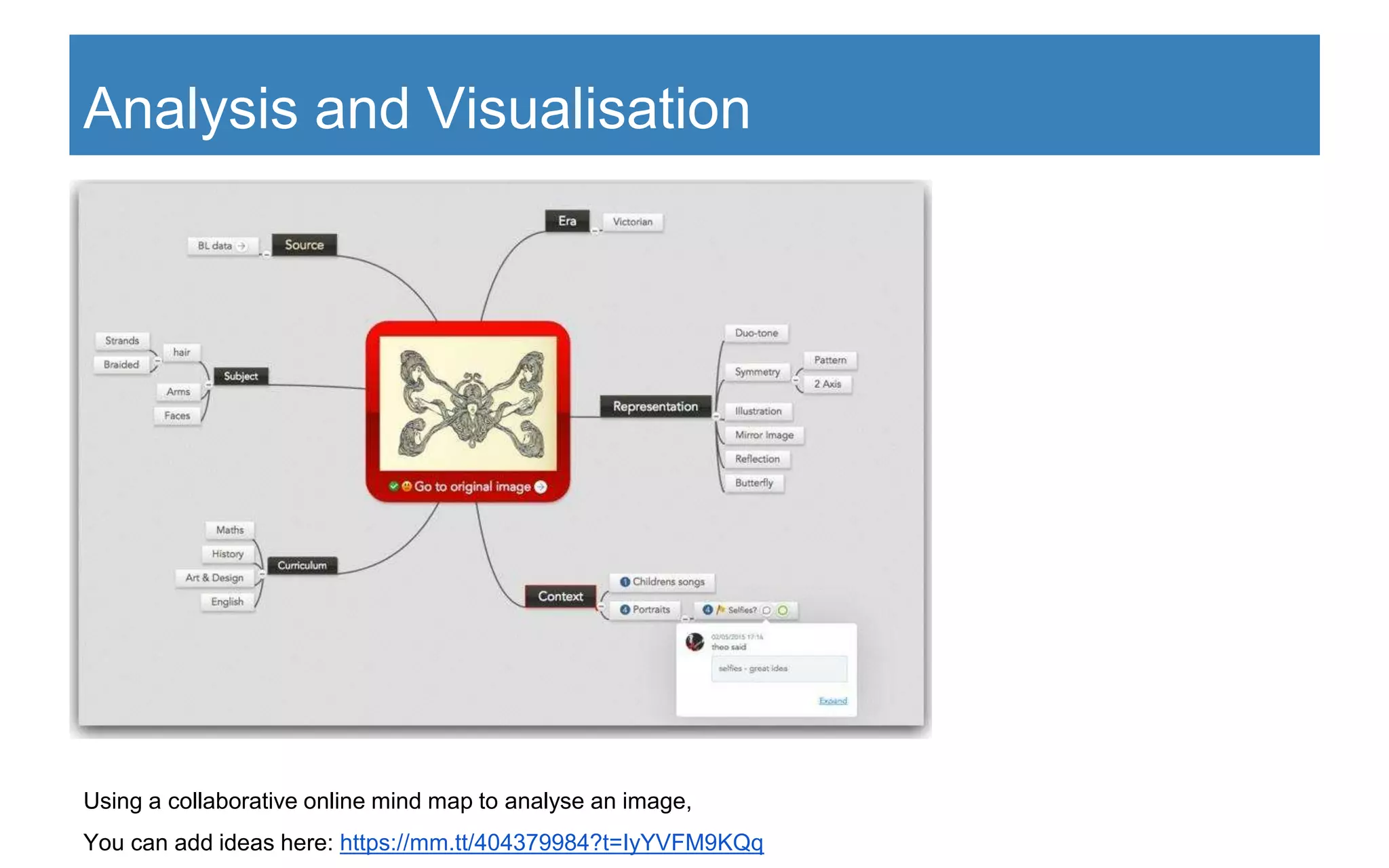Screen dimensions: 1389x868
Task: Select the Selfies? node text
Action: (743, 610)
